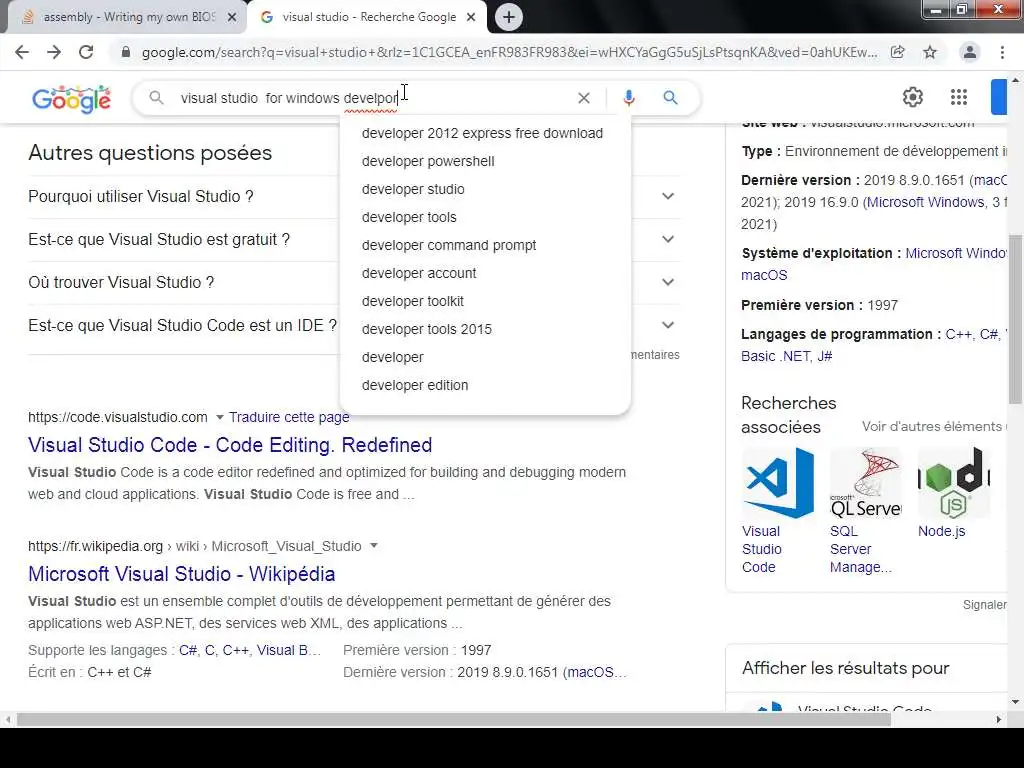The height and width of the screenshot is (768, 1024).
Task: Open Chrome three-dot menu
Action: pos(1002,52)
